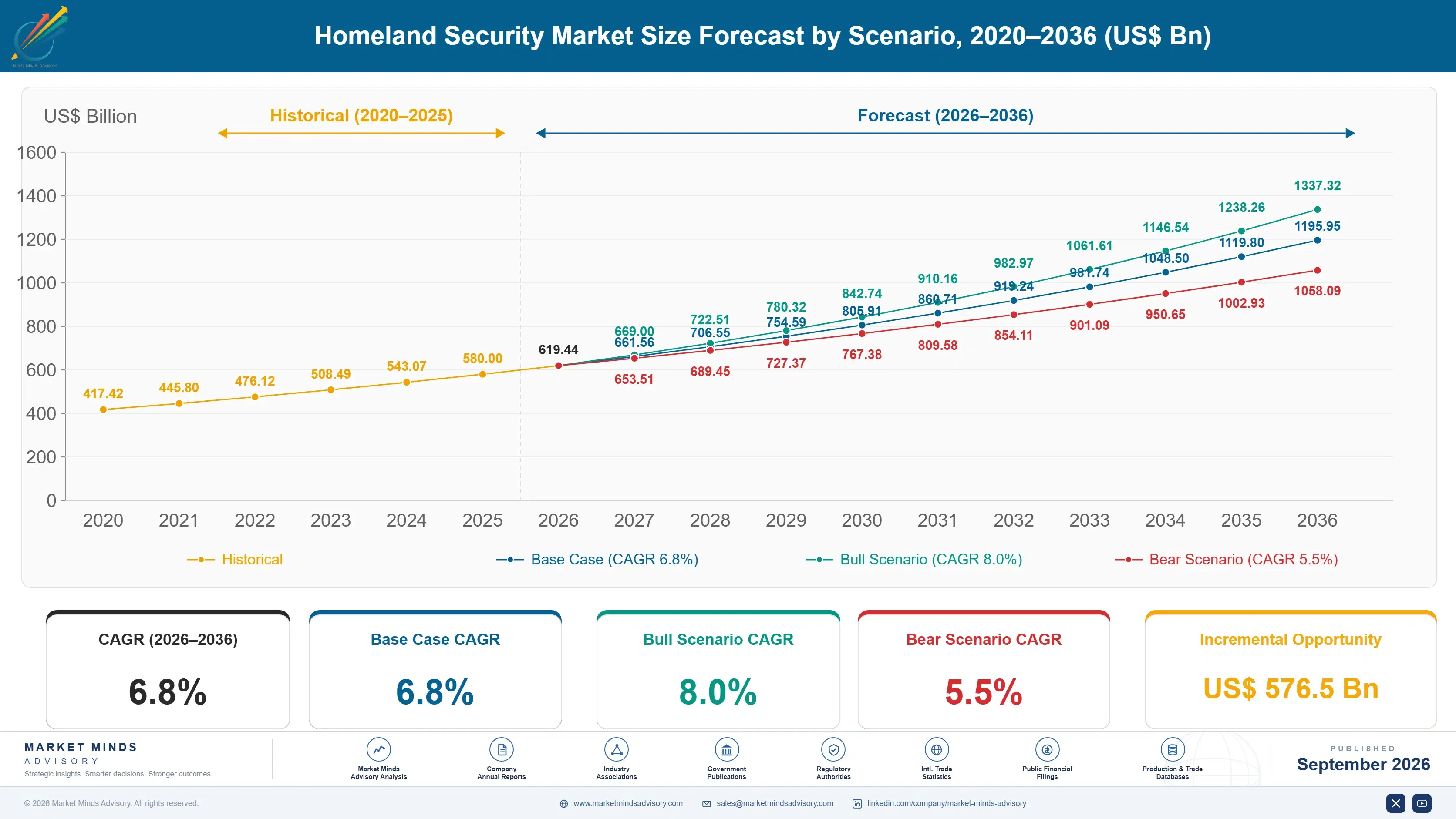Viewport: 1456px width, 819px height.
Task: Click the chart title text
Action: [762, 36]
